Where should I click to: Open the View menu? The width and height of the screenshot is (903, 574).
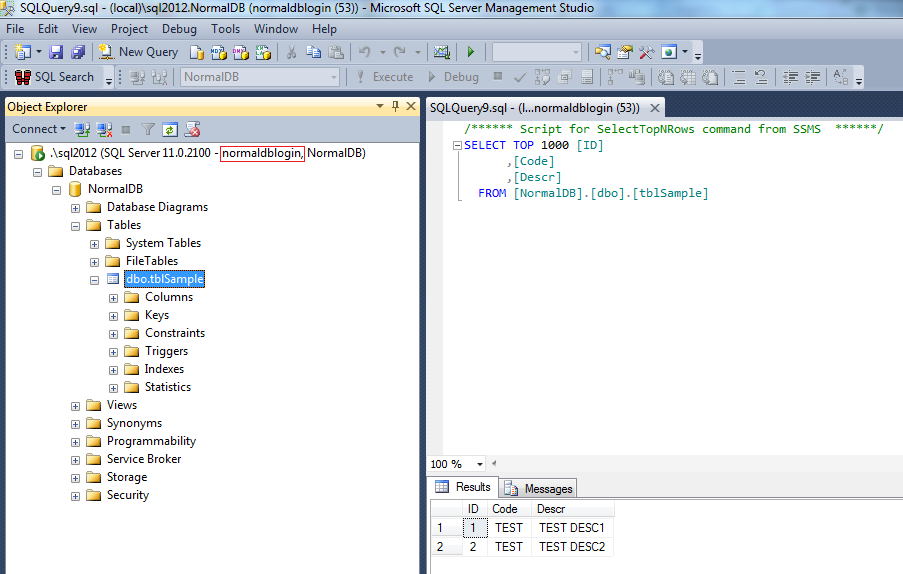pos(84,29)
